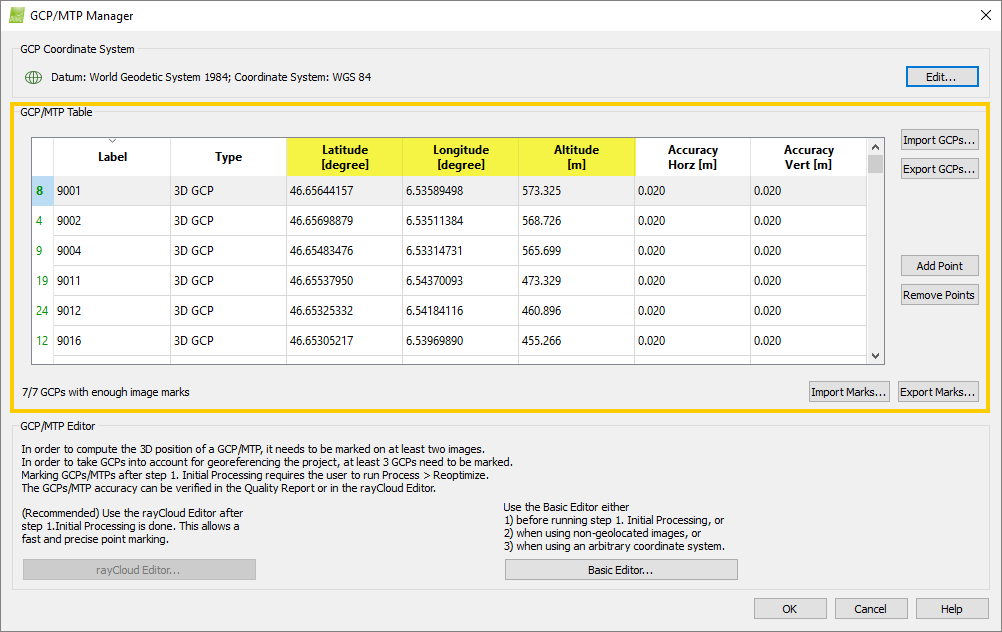The width and height of the screenshot is (1002, 632).
Task: Open coordinate system Edit dialog
Action: pyautogui.click(x=940, y=77)
